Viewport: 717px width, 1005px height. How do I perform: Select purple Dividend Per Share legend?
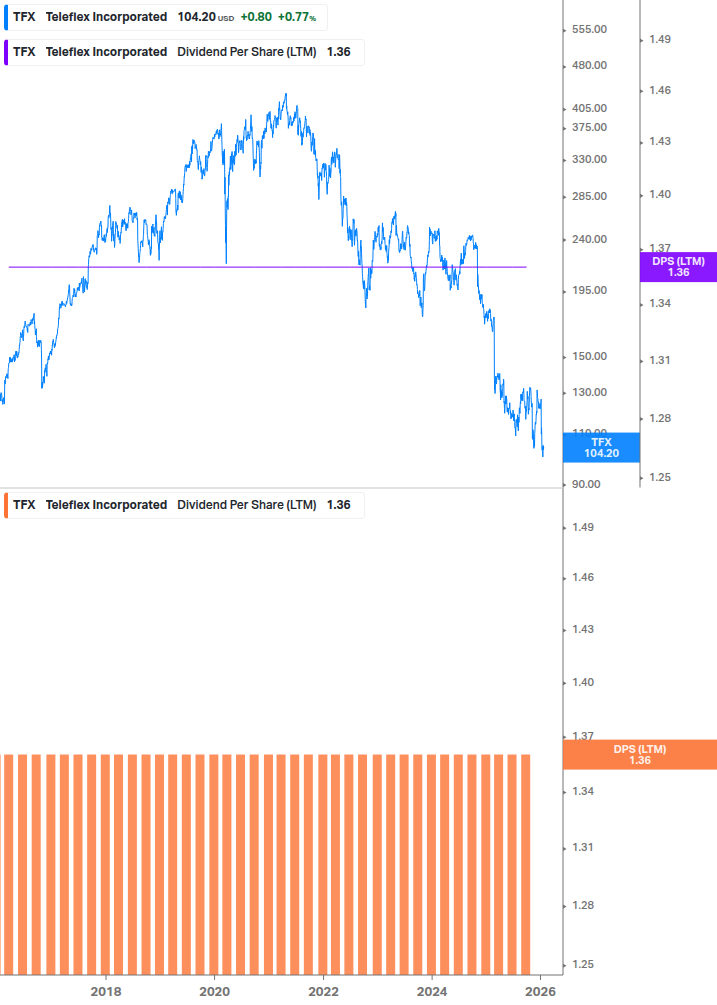184,52
